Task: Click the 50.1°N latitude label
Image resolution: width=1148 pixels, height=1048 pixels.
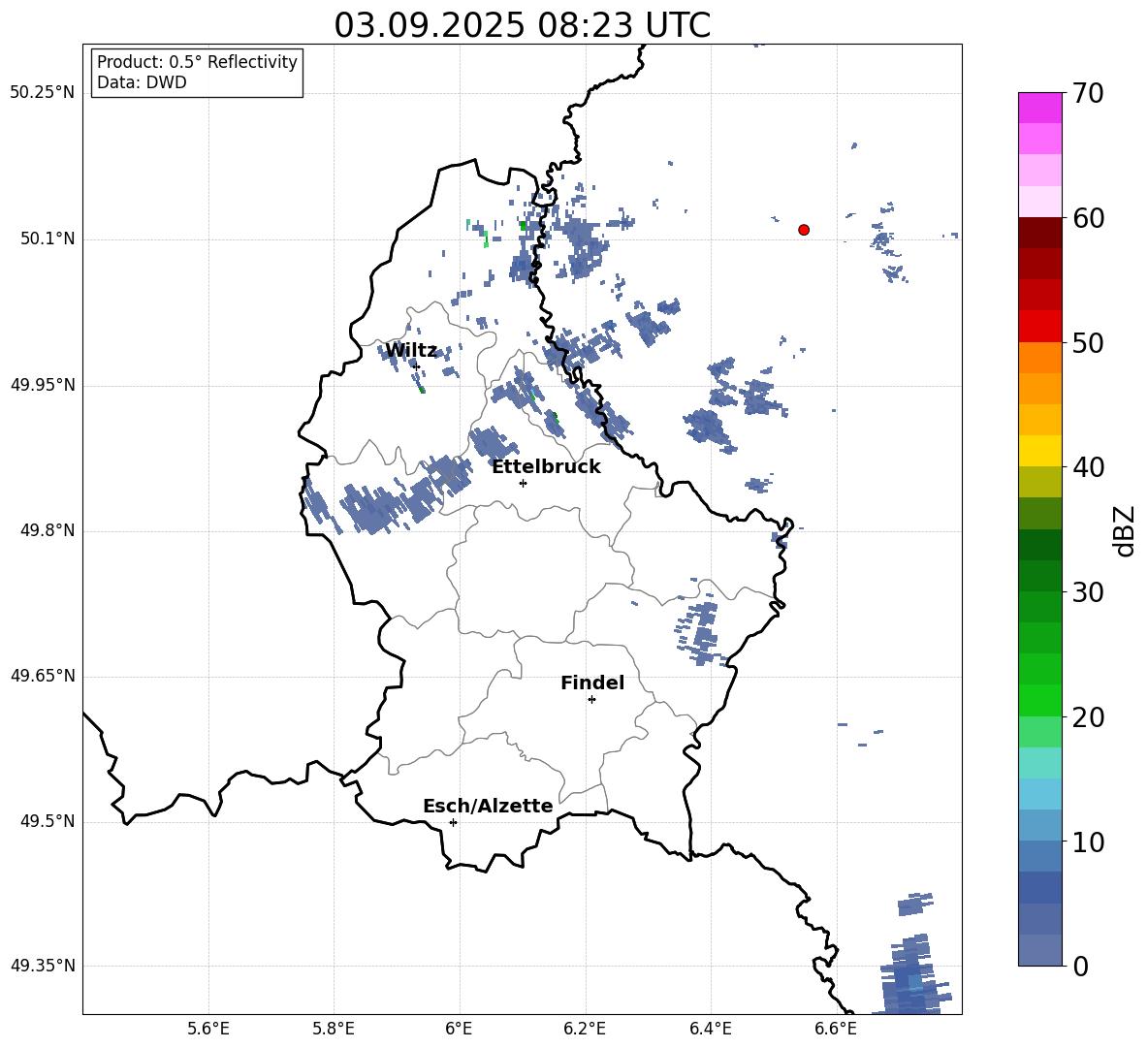Action: [x=48, y=239]
